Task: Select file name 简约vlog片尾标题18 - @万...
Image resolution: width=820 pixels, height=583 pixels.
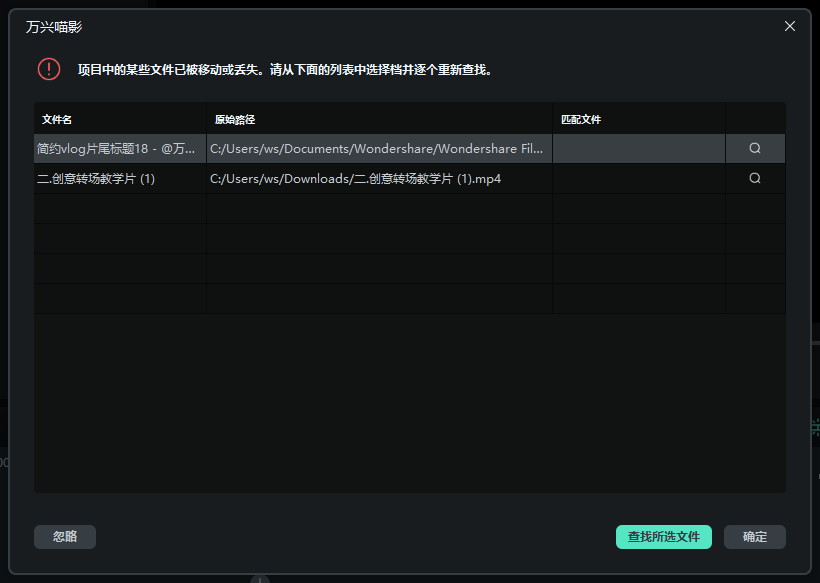Action: 120,148
